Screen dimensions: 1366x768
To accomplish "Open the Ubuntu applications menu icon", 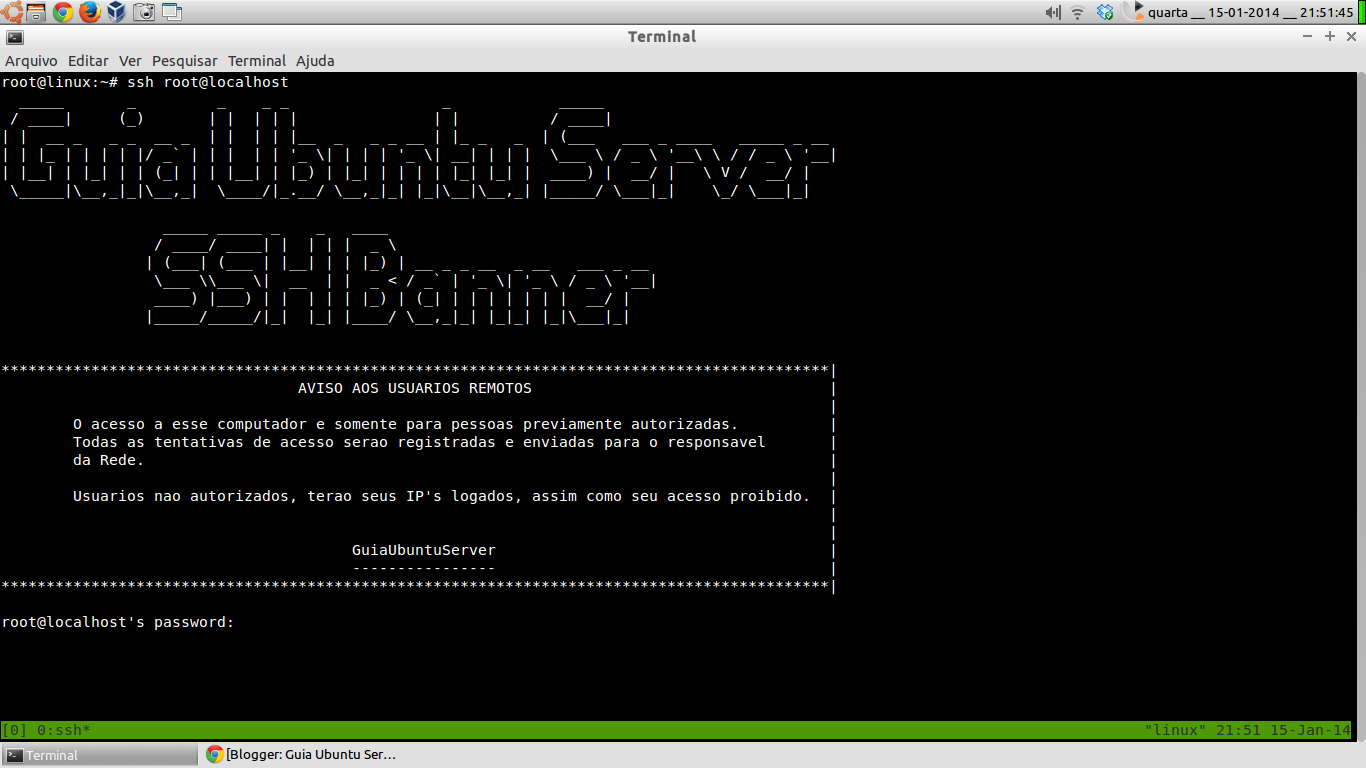I will coord(10,9).
